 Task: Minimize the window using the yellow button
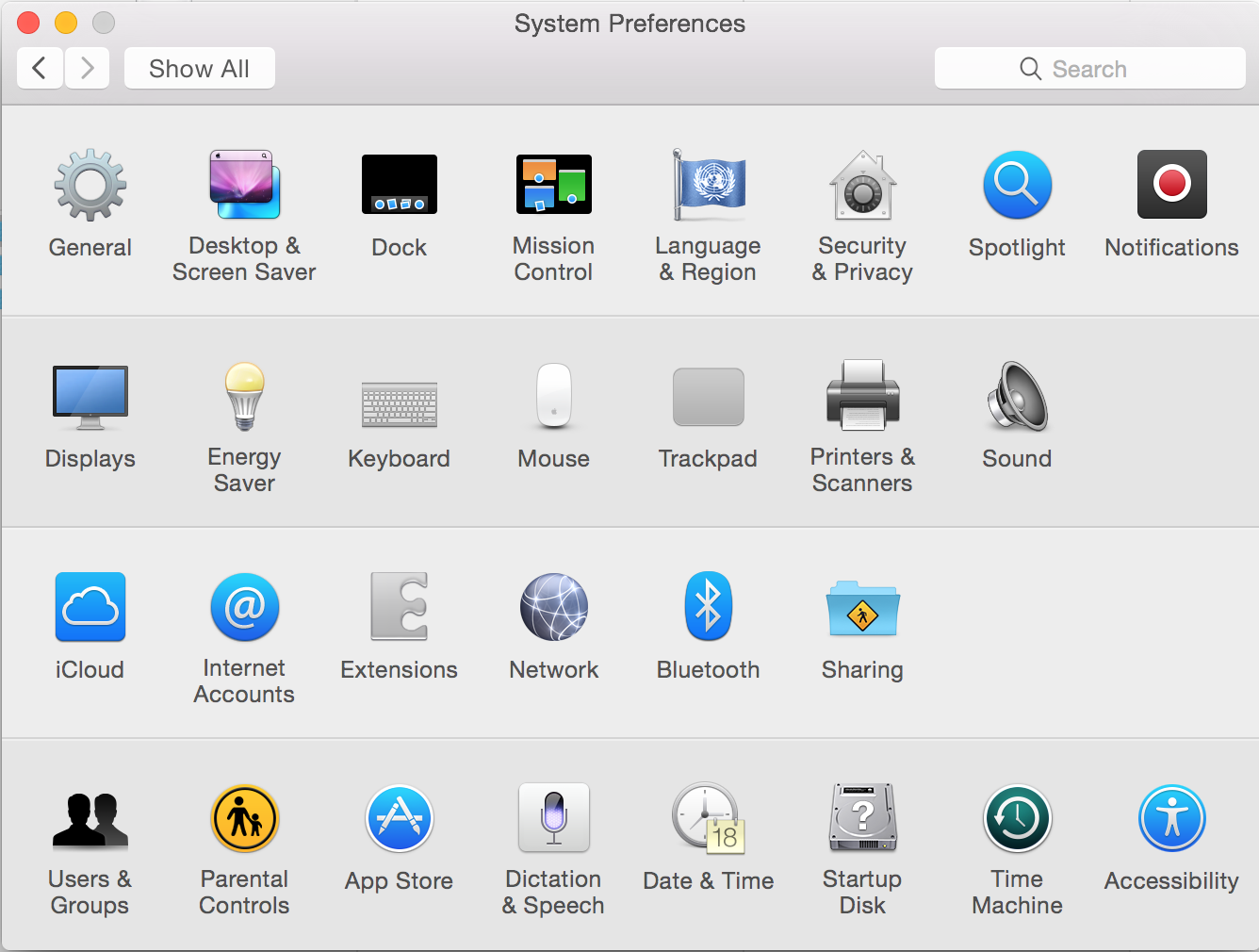[x=66, y=23]
